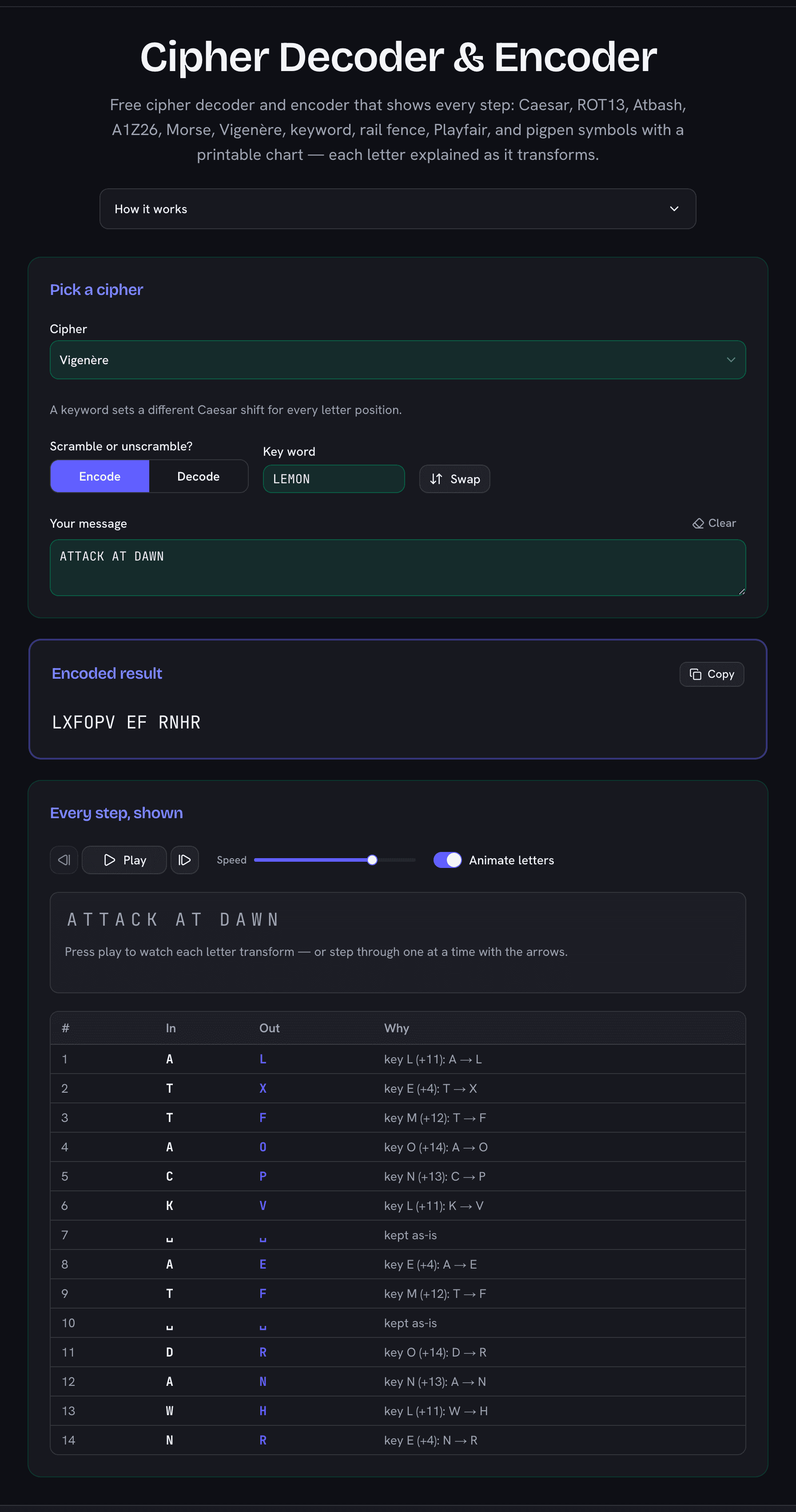Adjust the Speed slider handle

[x=372, y=860]
